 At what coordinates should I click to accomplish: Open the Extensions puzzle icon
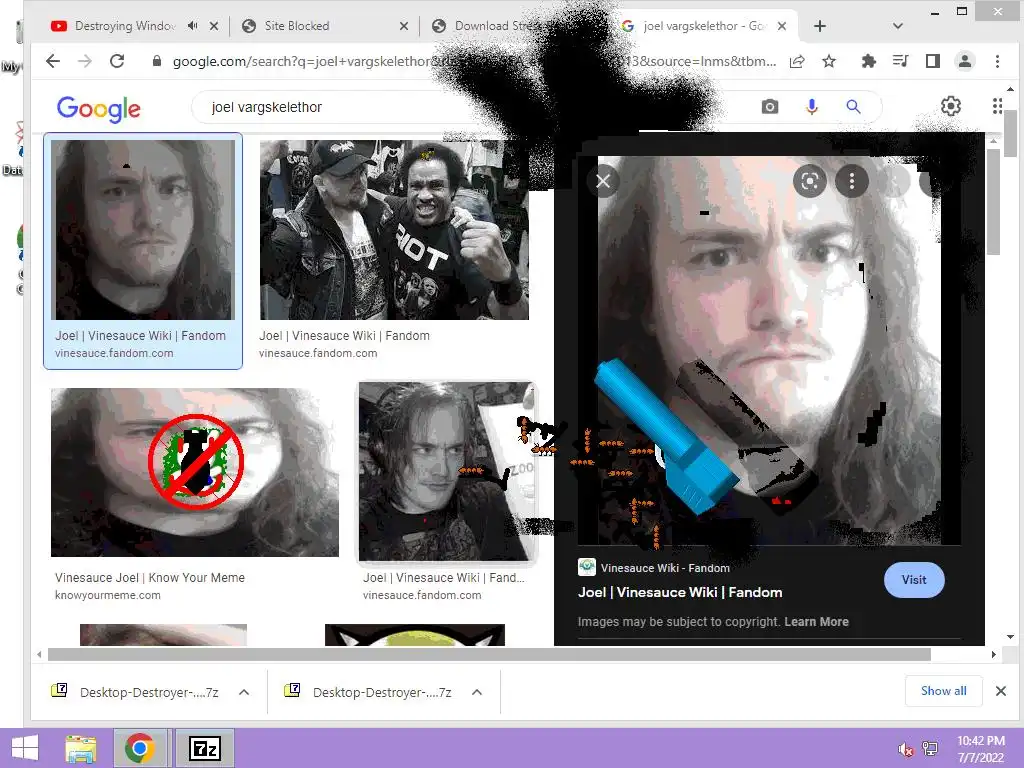pos(869,61)
